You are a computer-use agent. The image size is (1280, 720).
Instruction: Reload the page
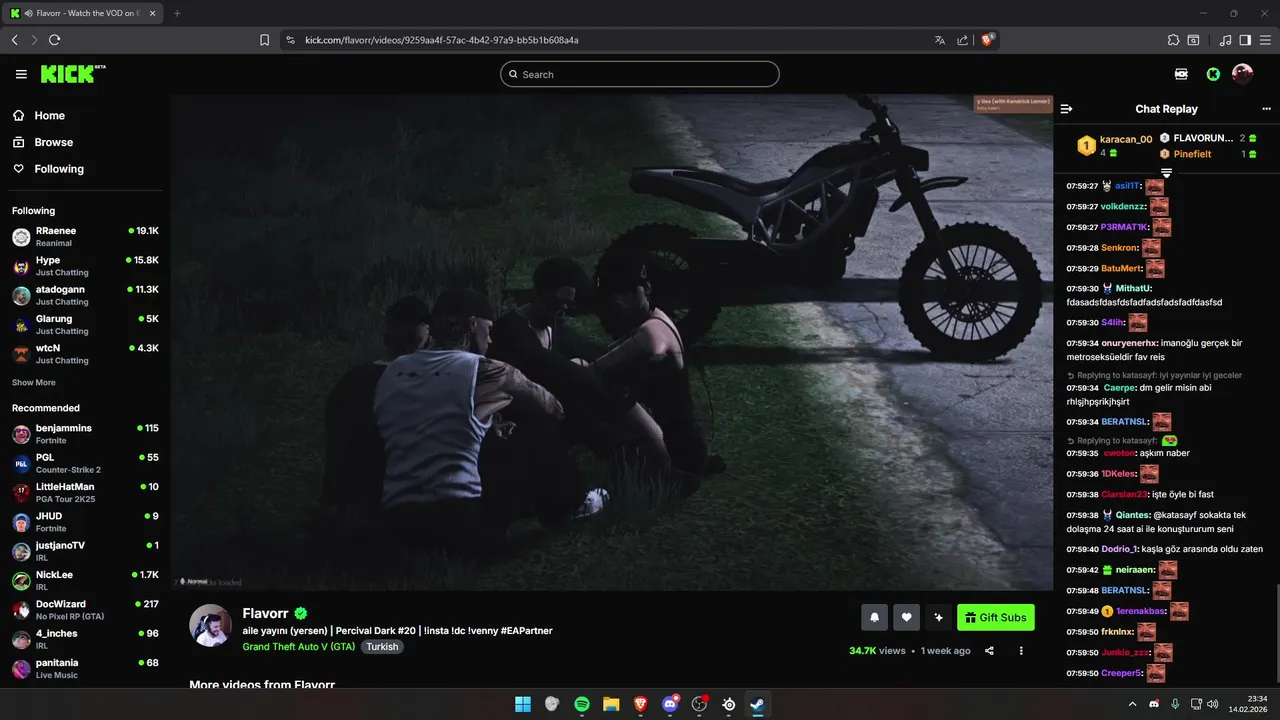click(54, 40)
